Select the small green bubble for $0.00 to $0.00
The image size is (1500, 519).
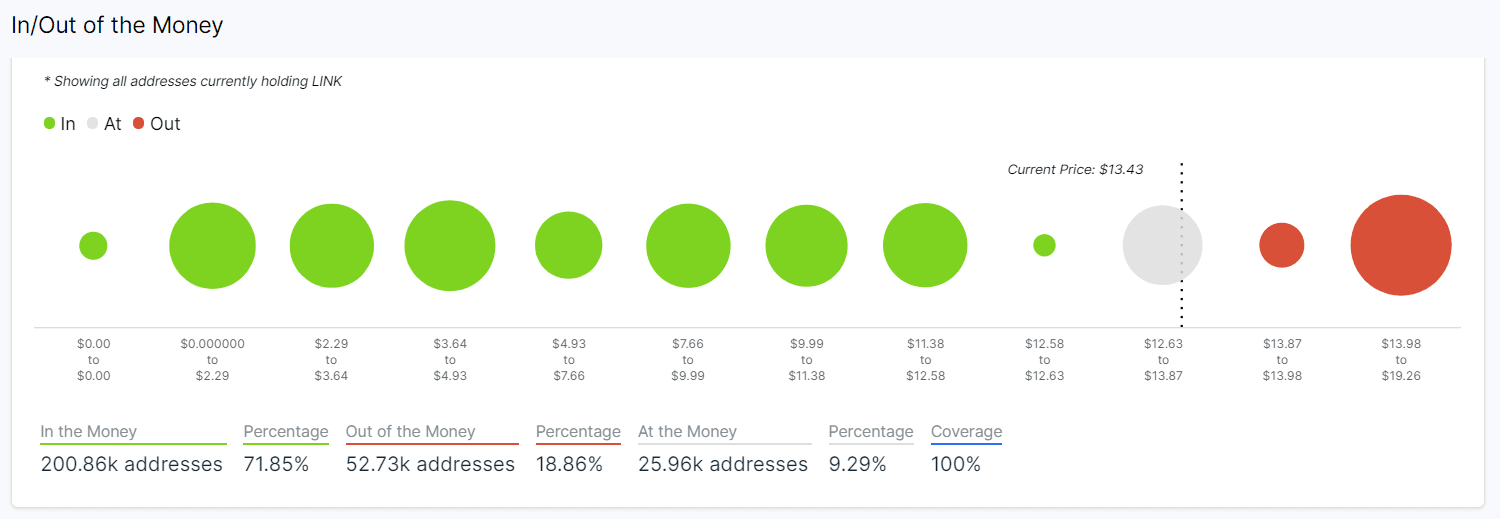(x=93, y=245)
